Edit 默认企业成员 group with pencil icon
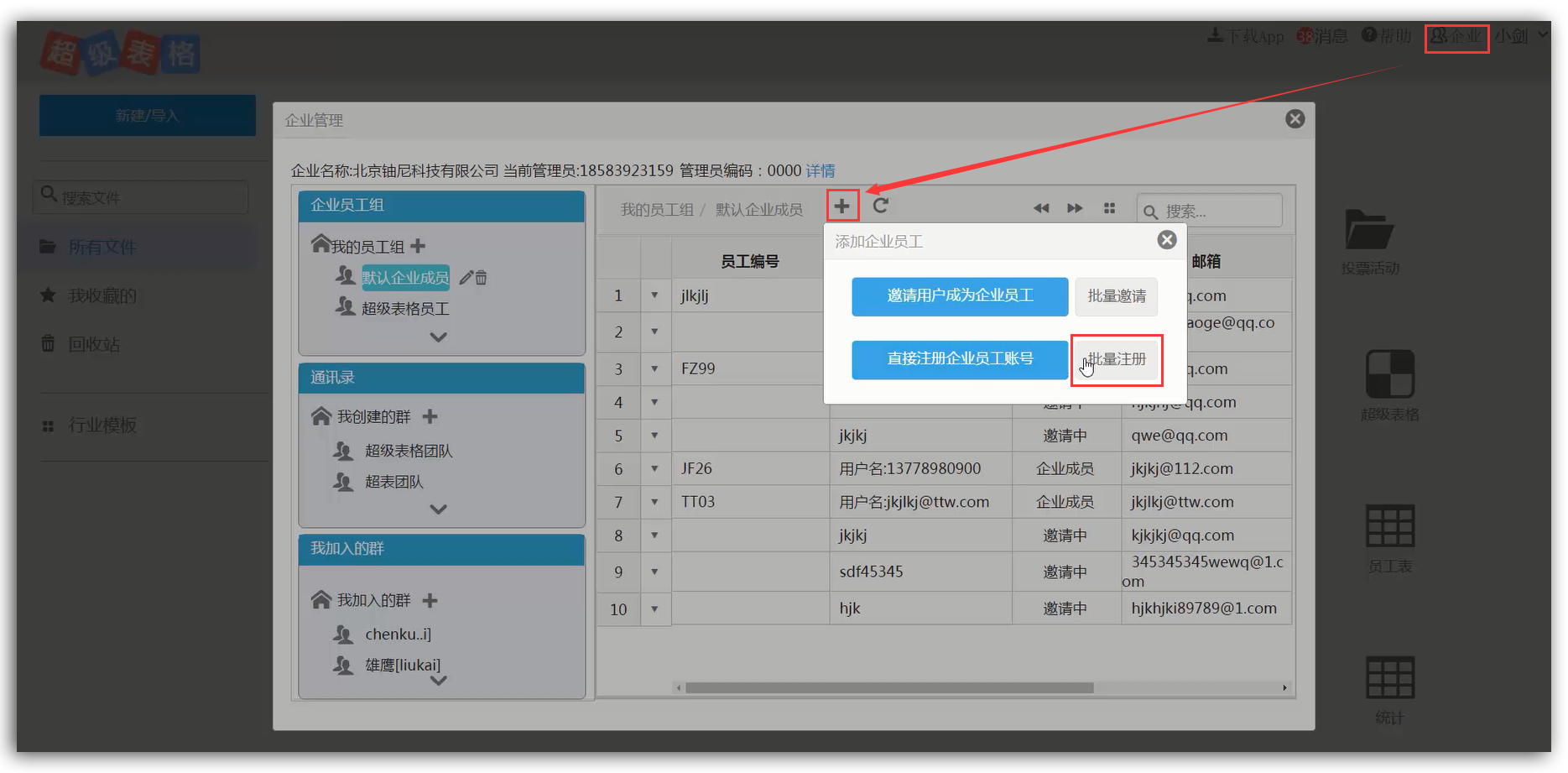This screenshot has height=773, width=1568. (466, 277)
